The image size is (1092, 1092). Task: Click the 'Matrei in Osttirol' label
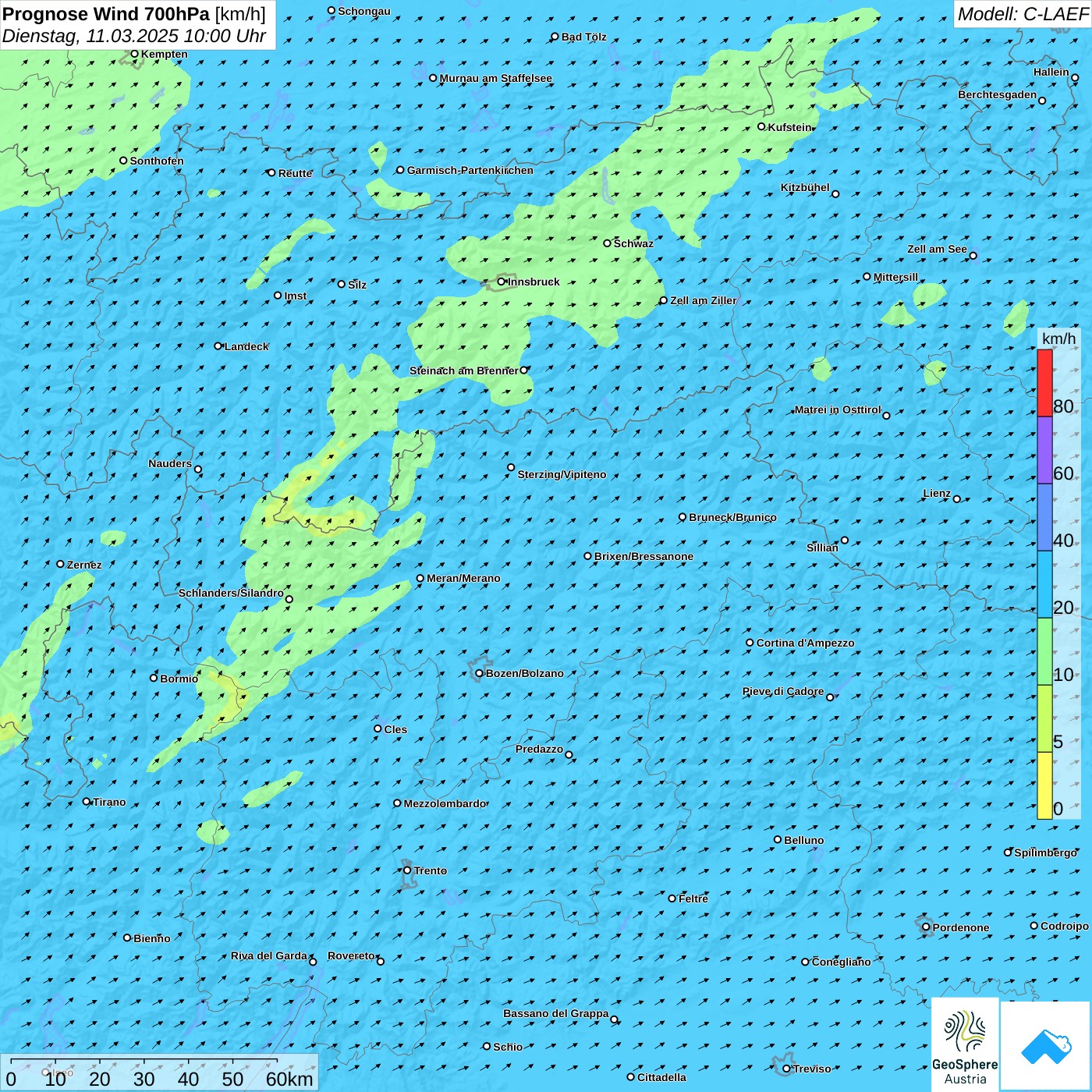[838, 409]
